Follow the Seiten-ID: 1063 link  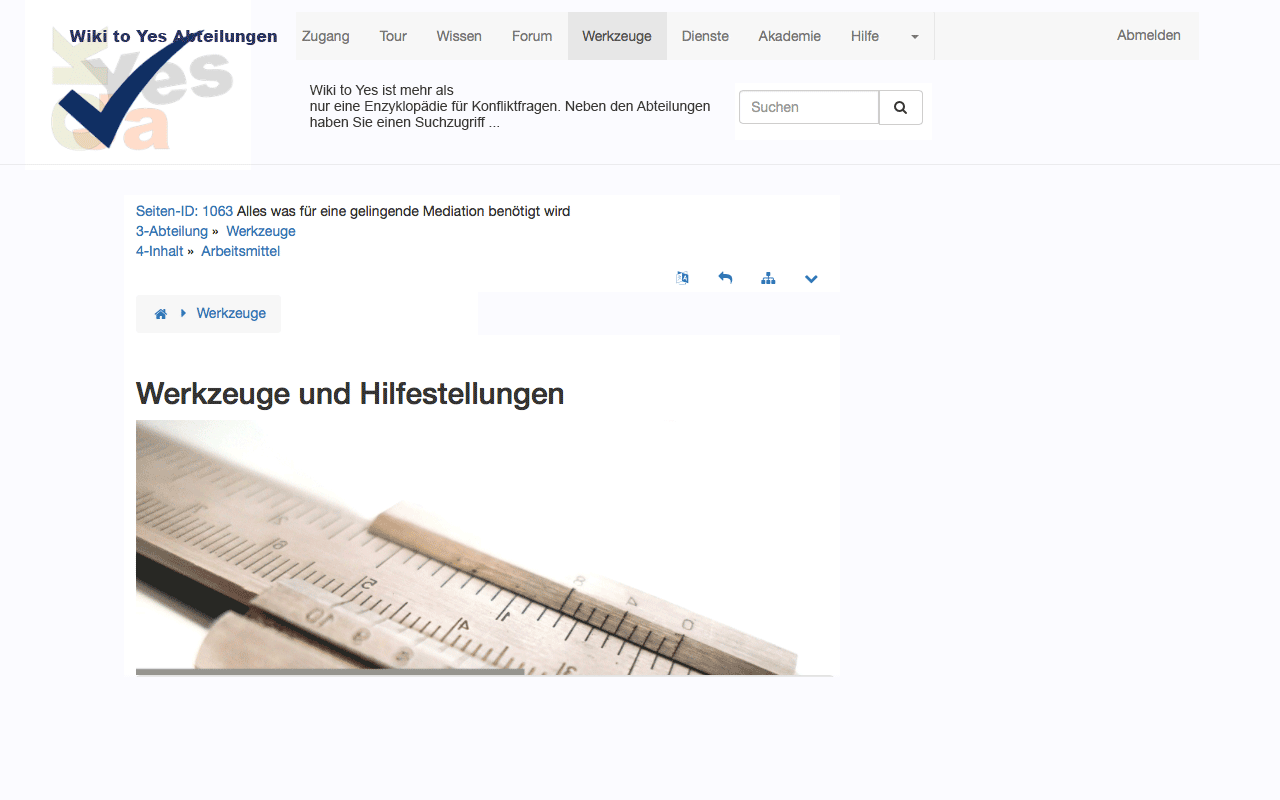click(184, 211)
